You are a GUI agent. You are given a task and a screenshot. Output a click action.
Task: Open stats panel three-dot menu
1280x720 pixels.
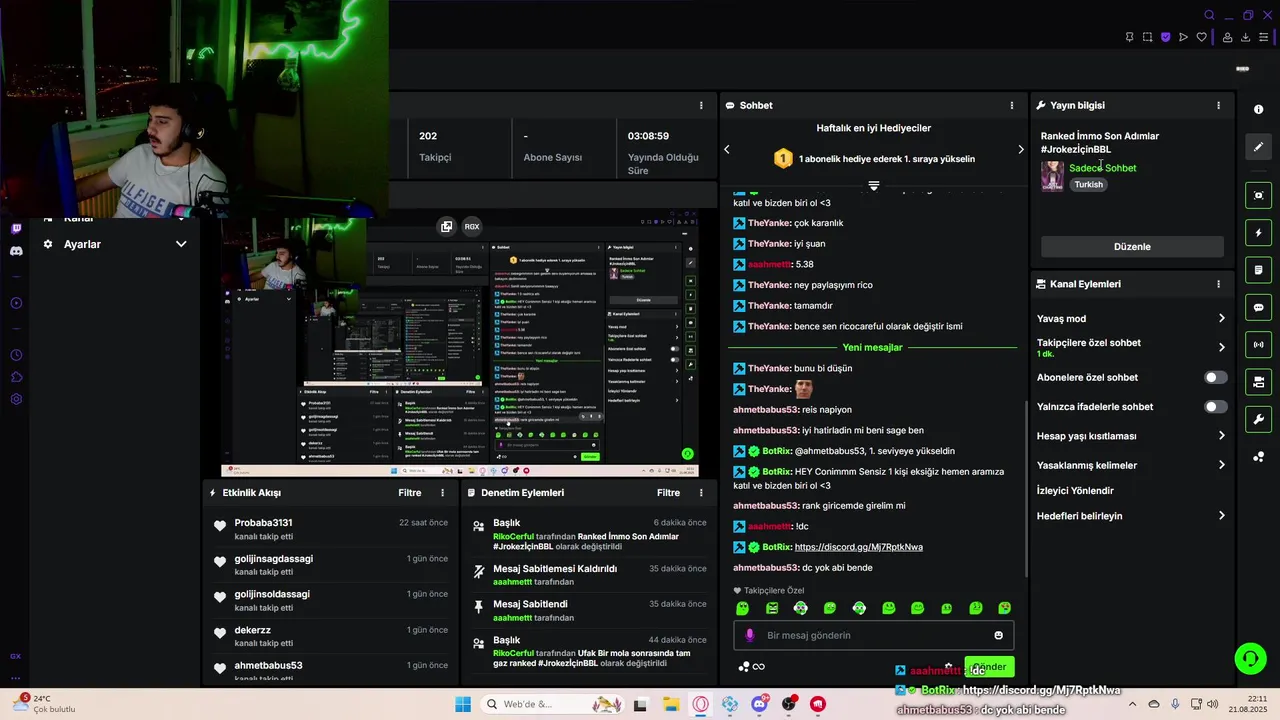(701, 105)
